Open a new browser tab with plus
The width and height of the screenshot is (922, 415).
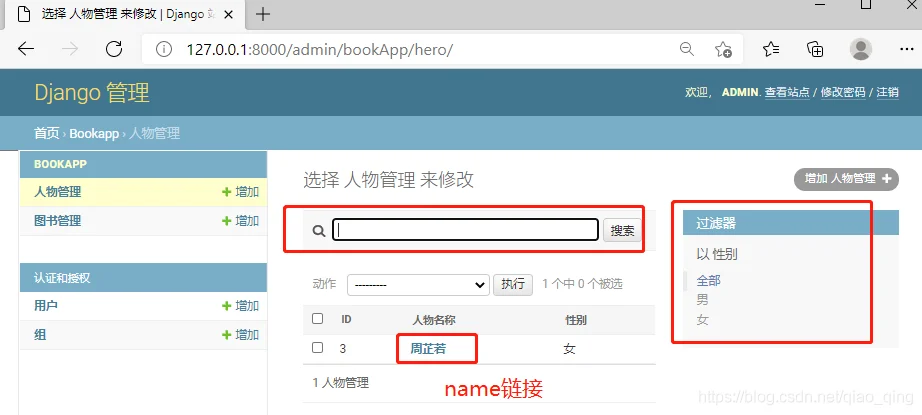263,15
